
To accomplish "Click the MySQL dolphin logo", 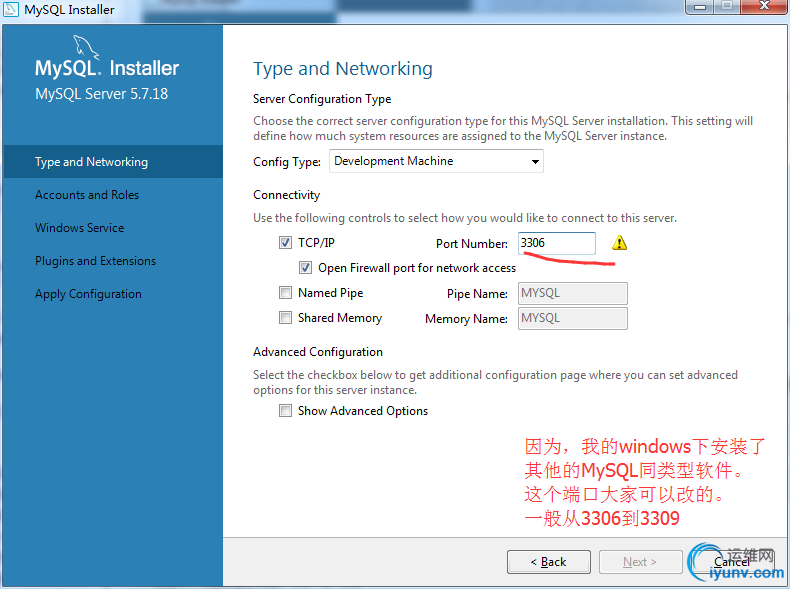I will tap(86, 47).
